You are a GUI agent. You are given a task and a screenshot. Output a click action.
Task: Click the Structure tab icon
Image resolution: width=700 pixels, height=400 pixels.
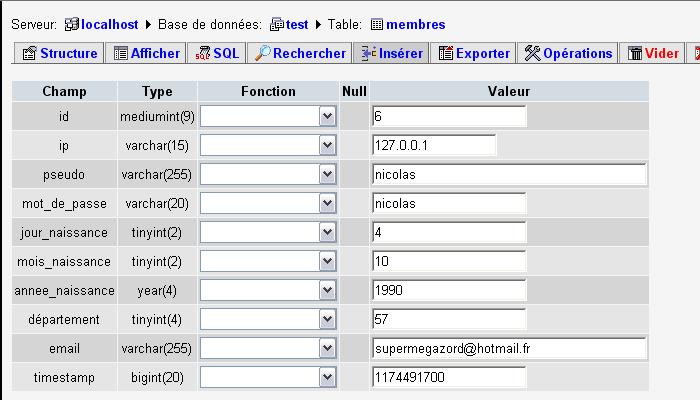pyautogui.click(x=29, y=53)
